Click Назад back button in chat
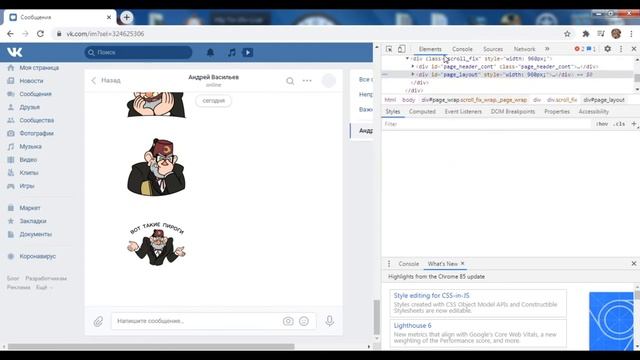640x360 pixels. pyautogui.click(x=106, y=80)
